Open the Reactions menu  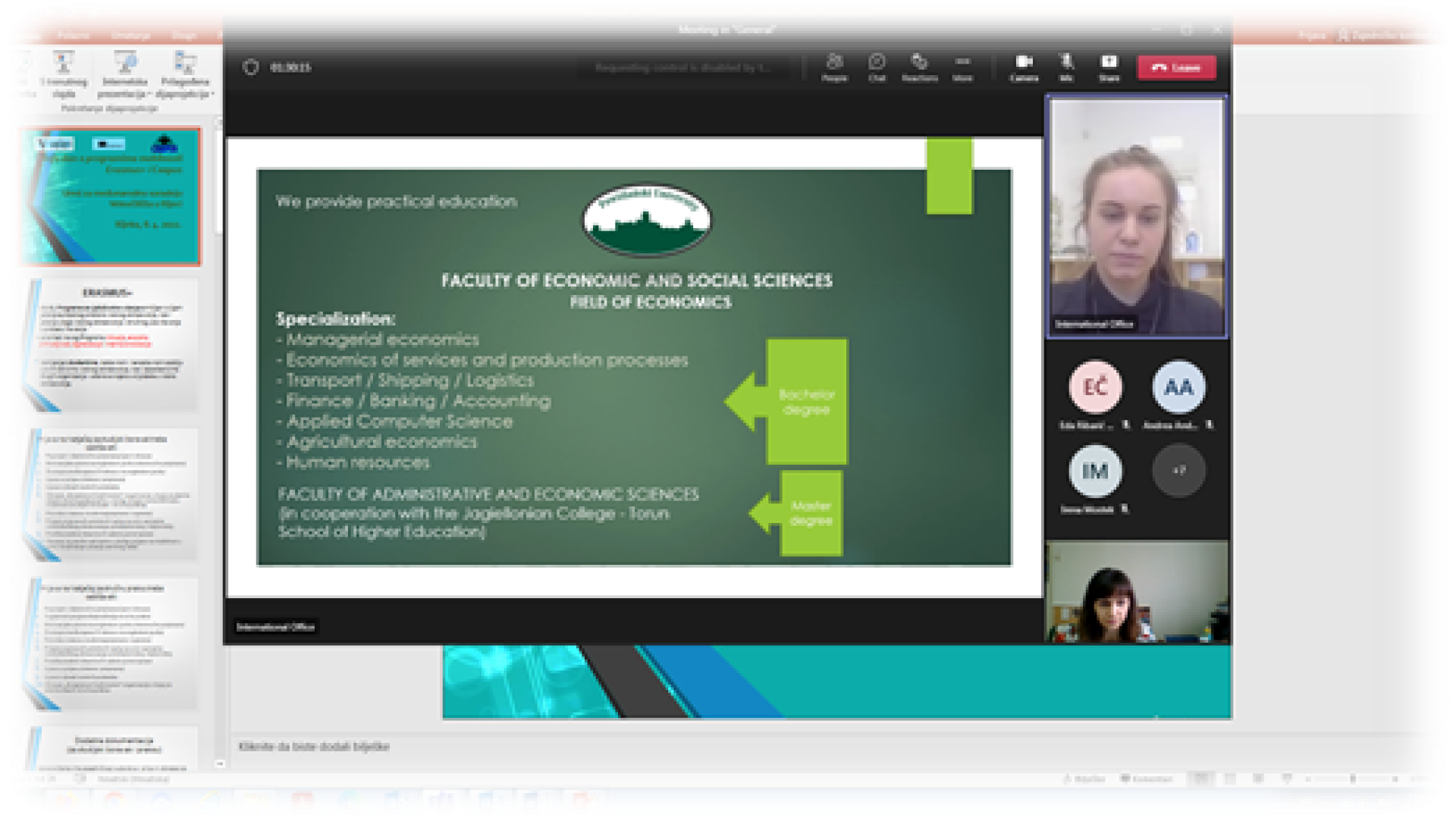coord(919,66)
